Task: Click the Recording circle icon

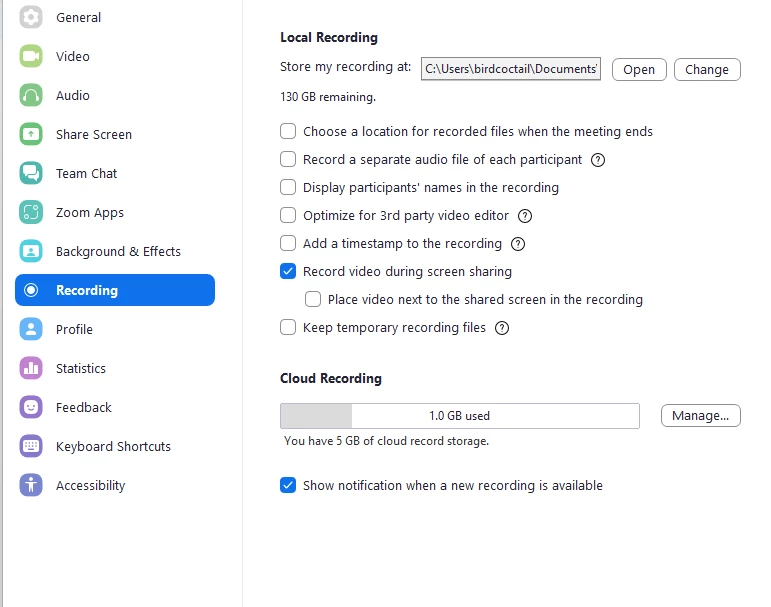Action: 31,290
